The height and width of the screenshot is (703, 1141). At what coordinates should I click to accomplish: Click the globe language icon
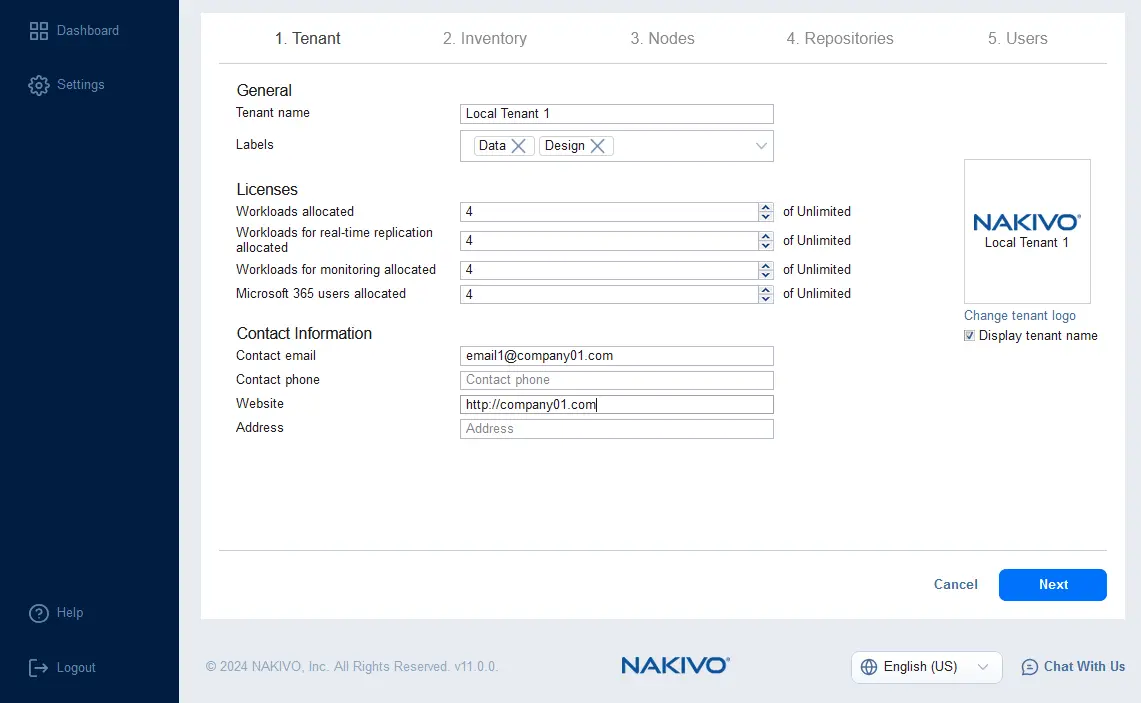point(869,667)
